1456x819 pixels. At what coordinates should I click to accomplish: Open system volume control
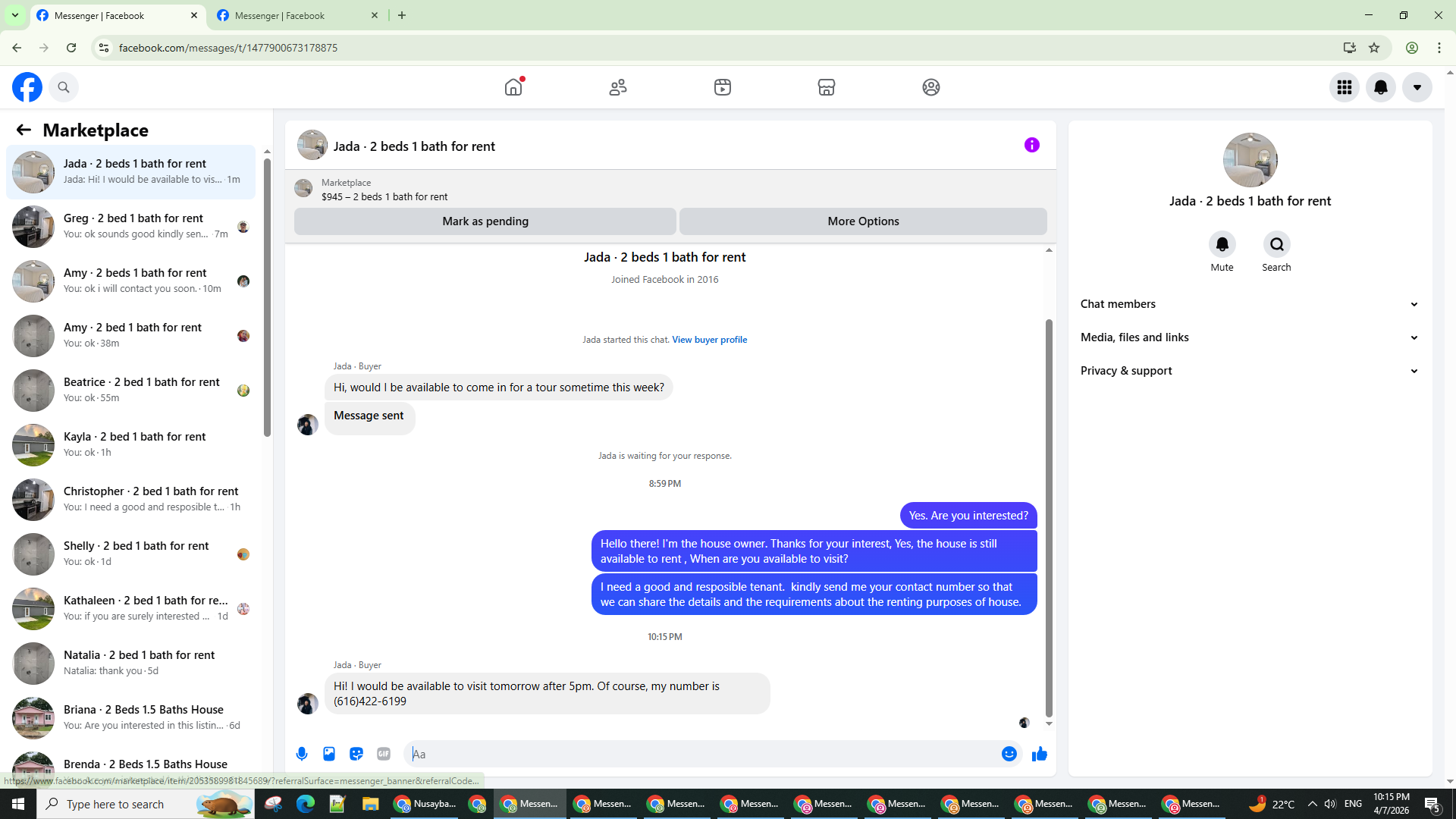tap(1330, 804)
